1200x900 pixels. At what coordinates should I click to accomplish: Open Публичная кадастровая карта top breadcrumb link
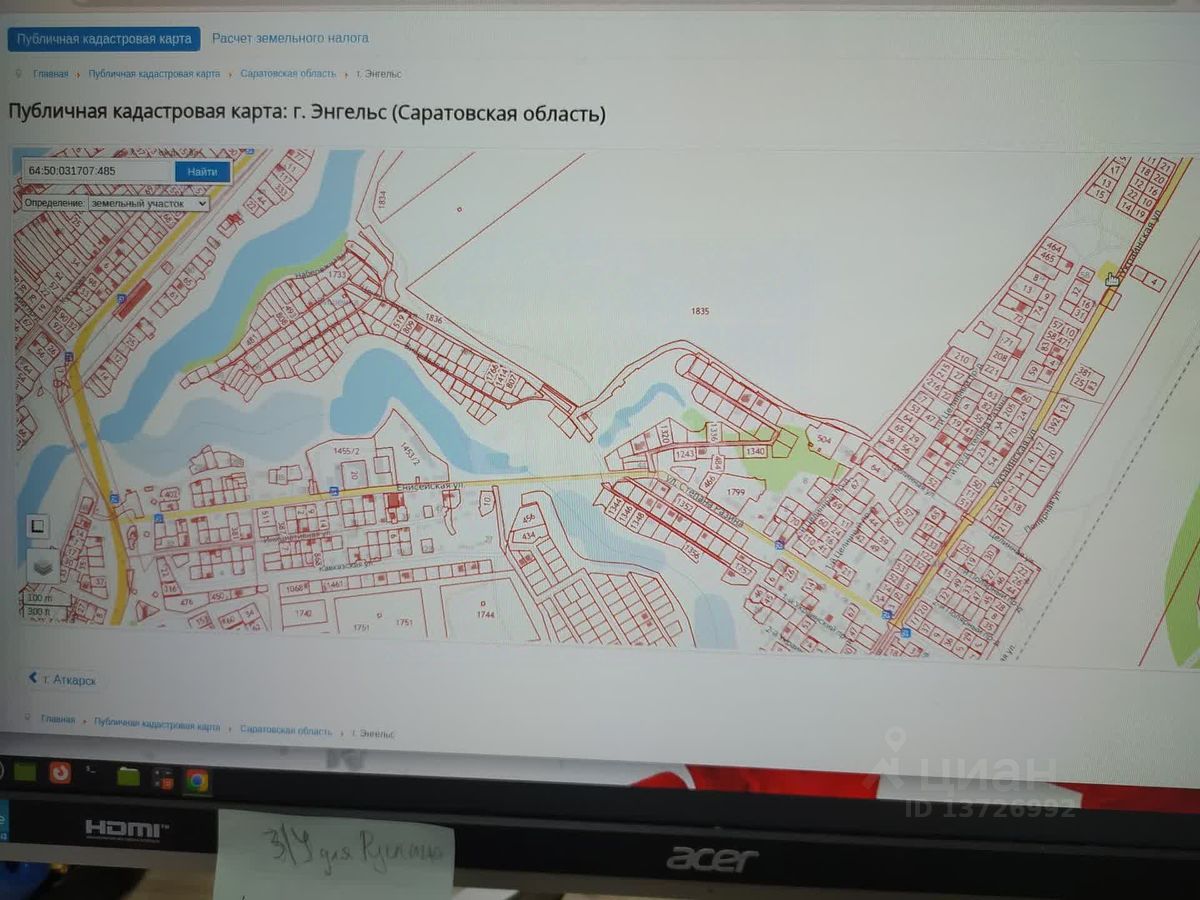point(154,74)
